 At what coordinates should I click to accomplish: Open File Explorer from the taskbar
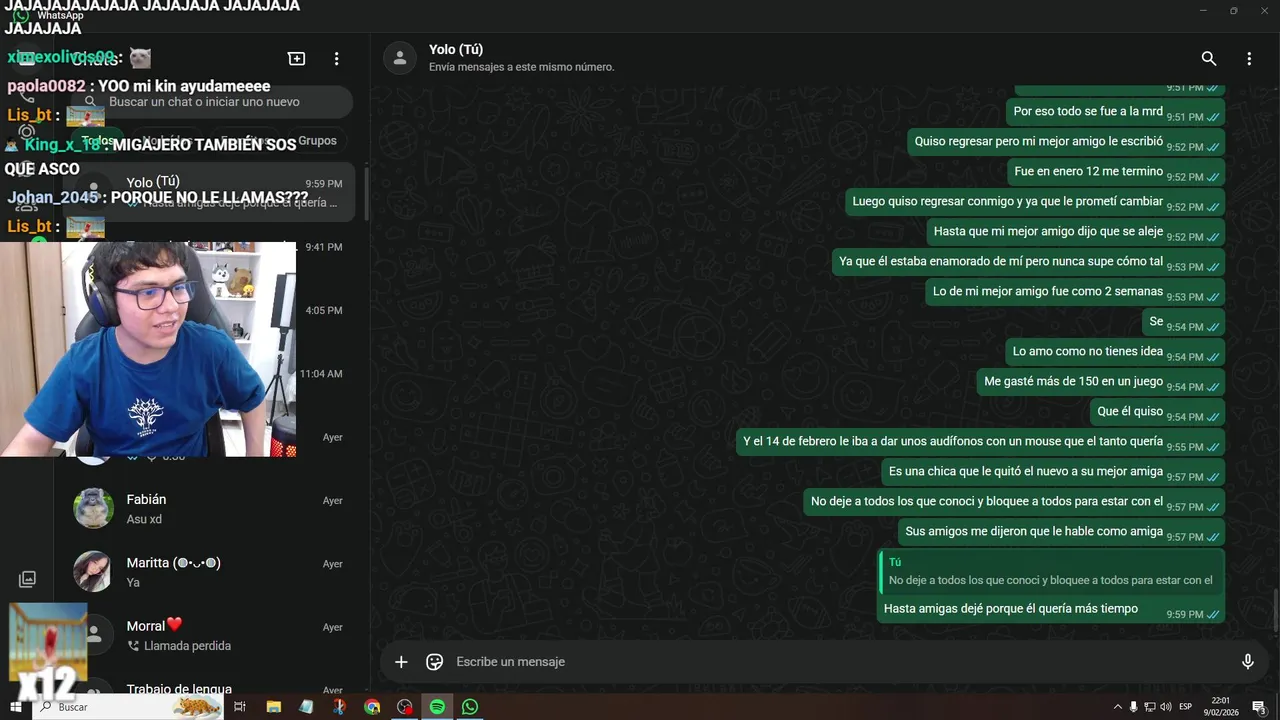(274, 707)
